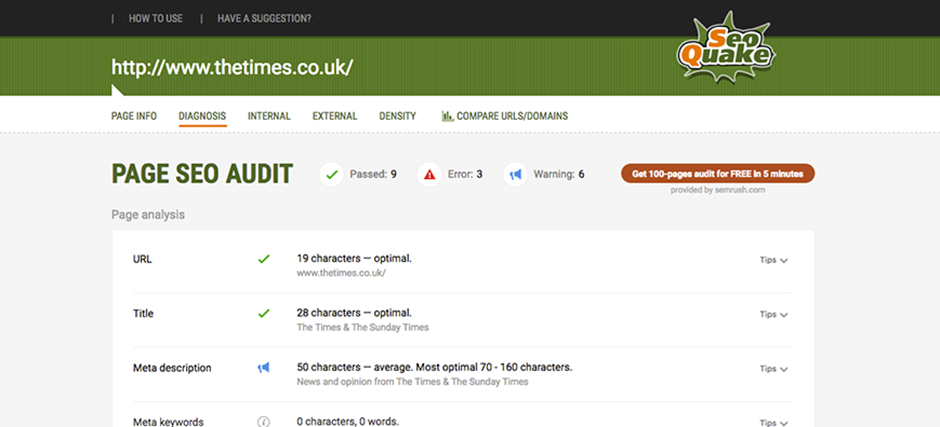Click the green Passed checkmark icon
Image resolution: width=940 pixels, height=427 pixels.
[331, 175]
